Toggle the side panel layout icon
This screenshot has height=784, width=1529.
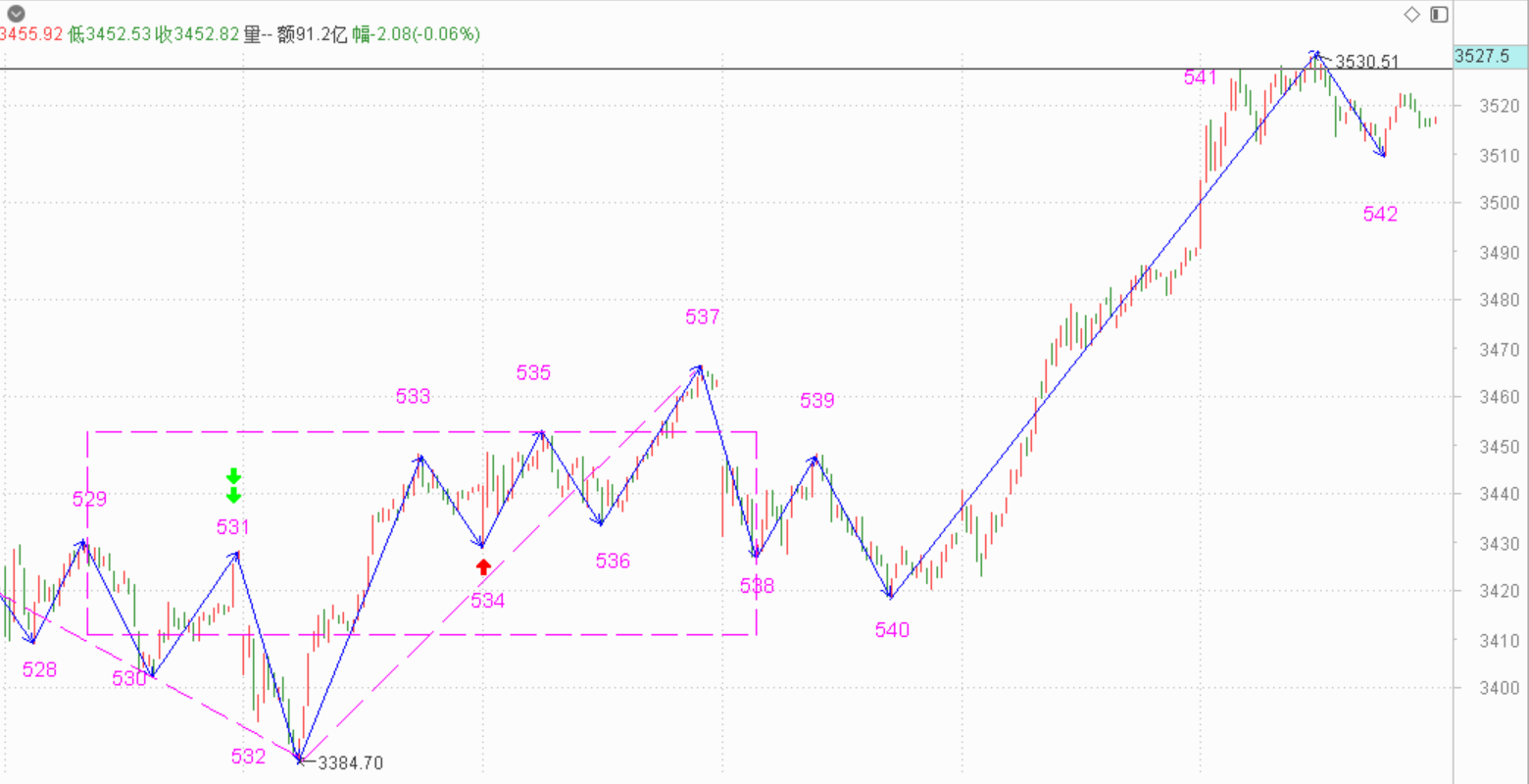tap(1439, 14)
